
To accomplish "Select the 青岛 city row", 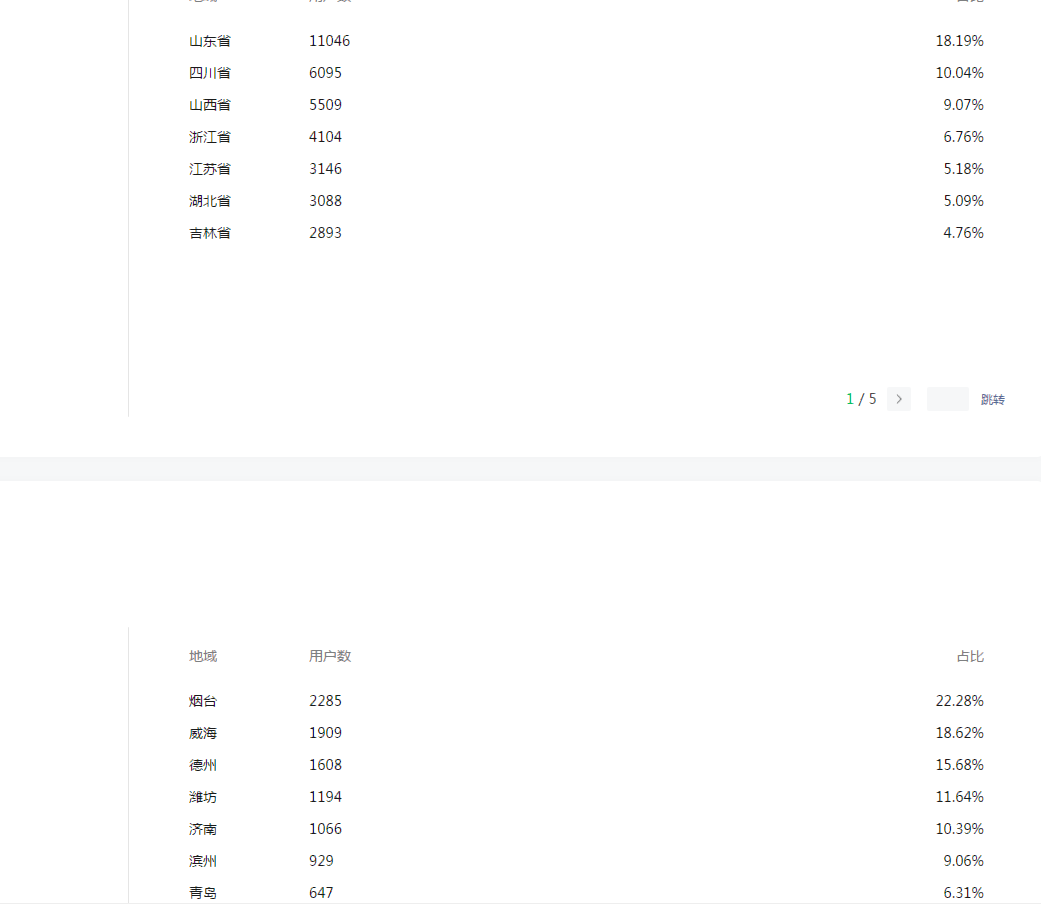I will pyautogui.click(x=203, y=892).
